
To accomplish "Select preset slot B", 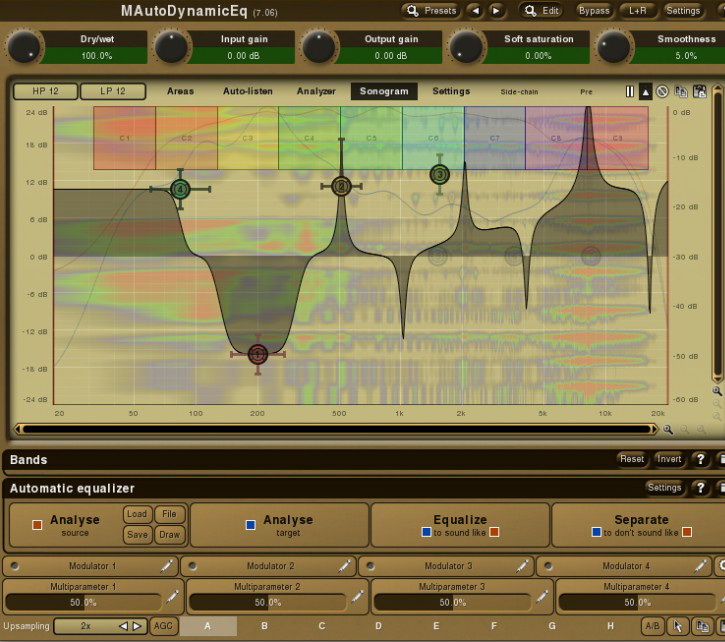I will tap(264, 626).
